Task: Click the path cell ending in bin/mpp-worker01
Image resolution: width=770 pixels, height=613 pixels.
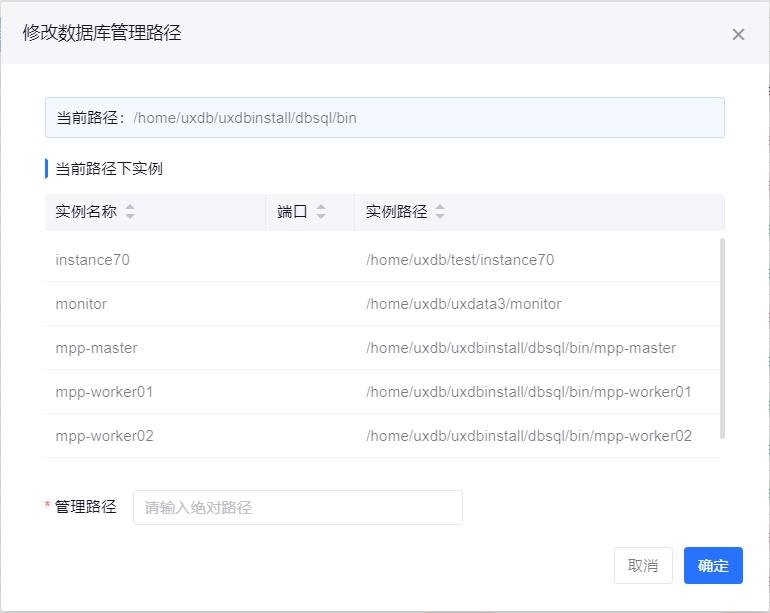Action: coord(529,392)
